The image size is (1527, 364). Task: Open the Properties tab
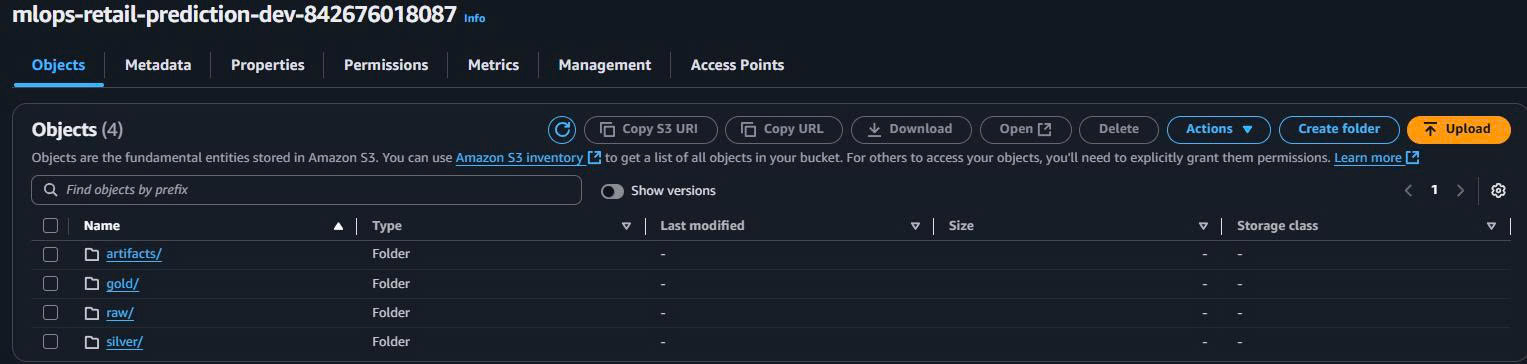[x=267, y=65]
